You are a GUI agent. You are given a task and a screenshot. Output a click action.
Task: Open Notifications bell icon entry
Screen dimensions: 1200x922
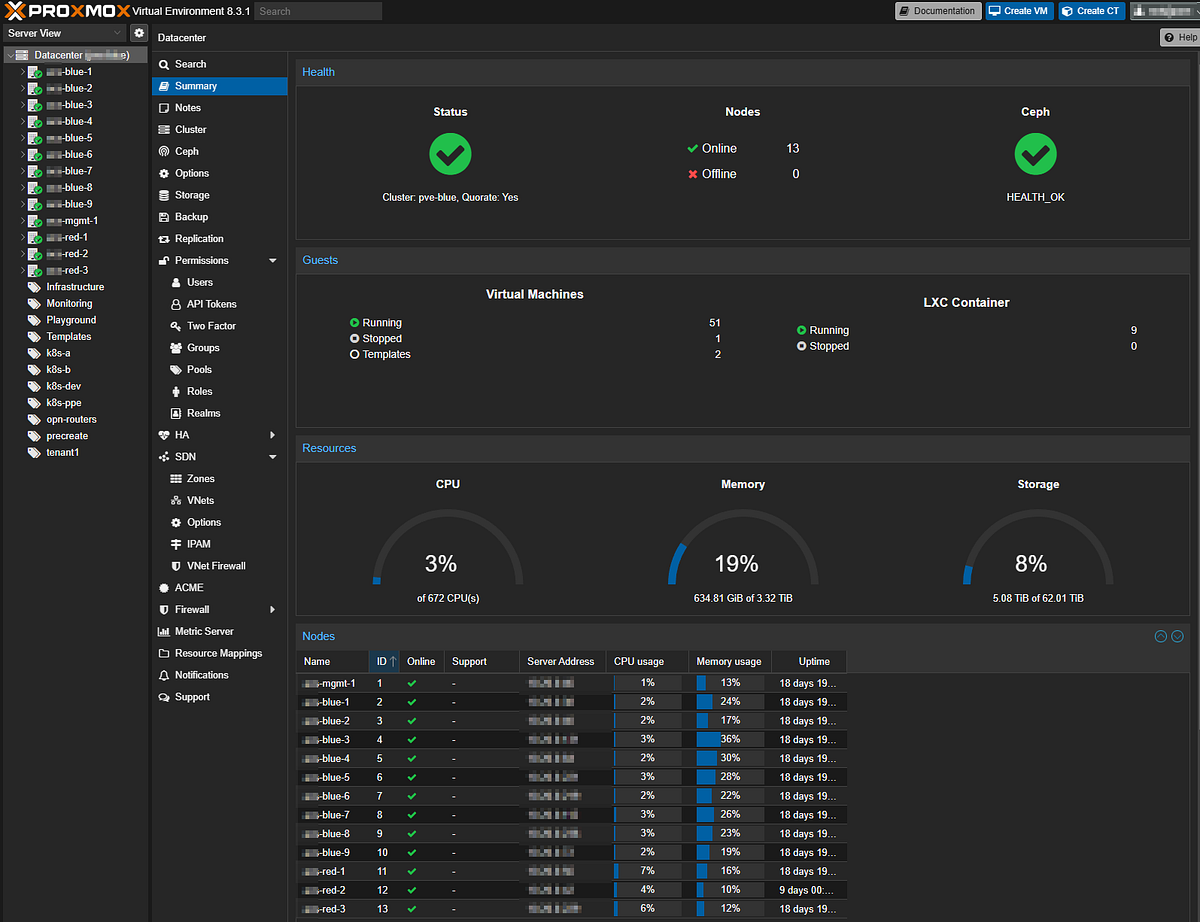(x=164, y=676)
